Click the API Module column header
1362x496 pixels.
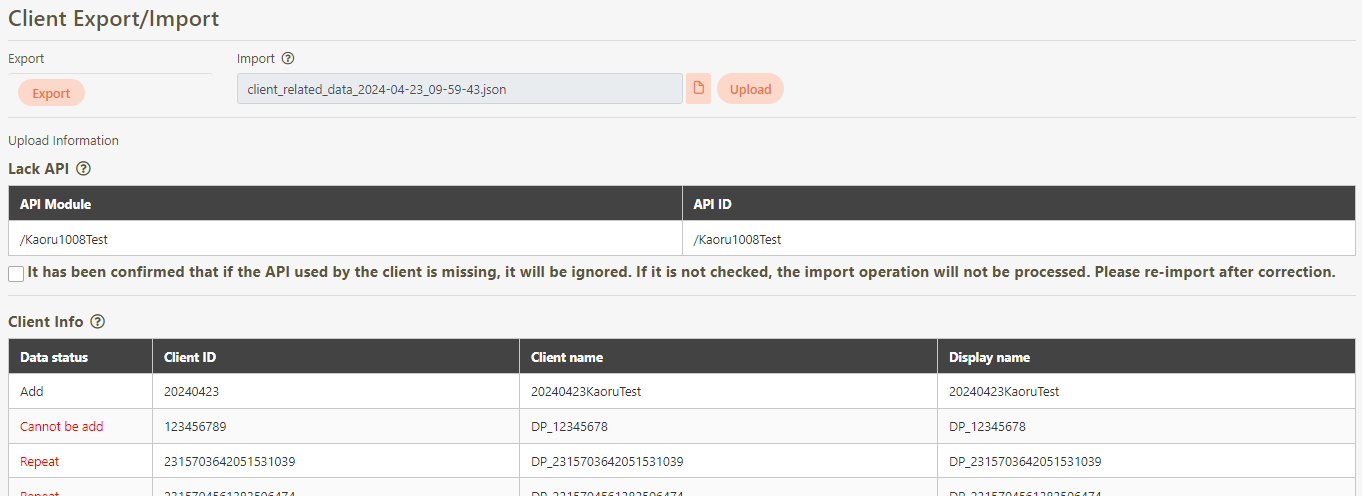pyautogui.click(x=56, y=204)
